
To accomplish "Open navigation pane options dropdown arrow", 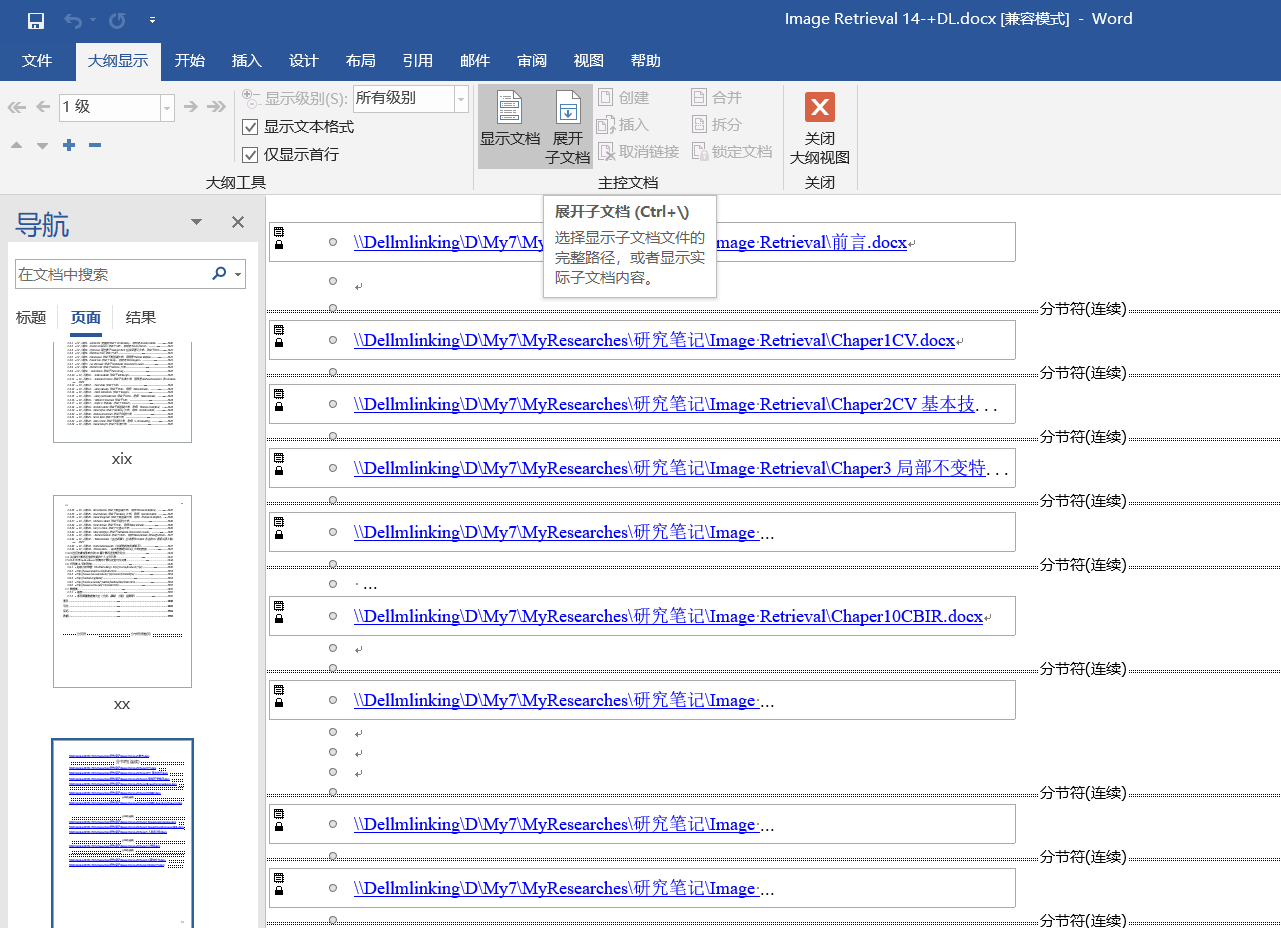I will 197,222.
